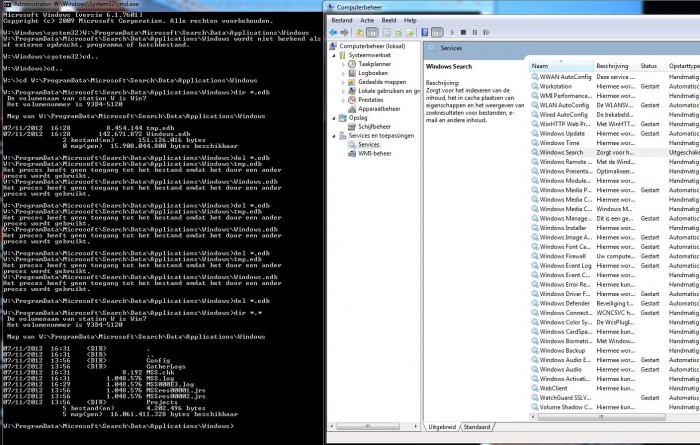The width and height of the screenshot is (700, 445).
Task: Click the Start Service play icon
Action: coord(452,32)
